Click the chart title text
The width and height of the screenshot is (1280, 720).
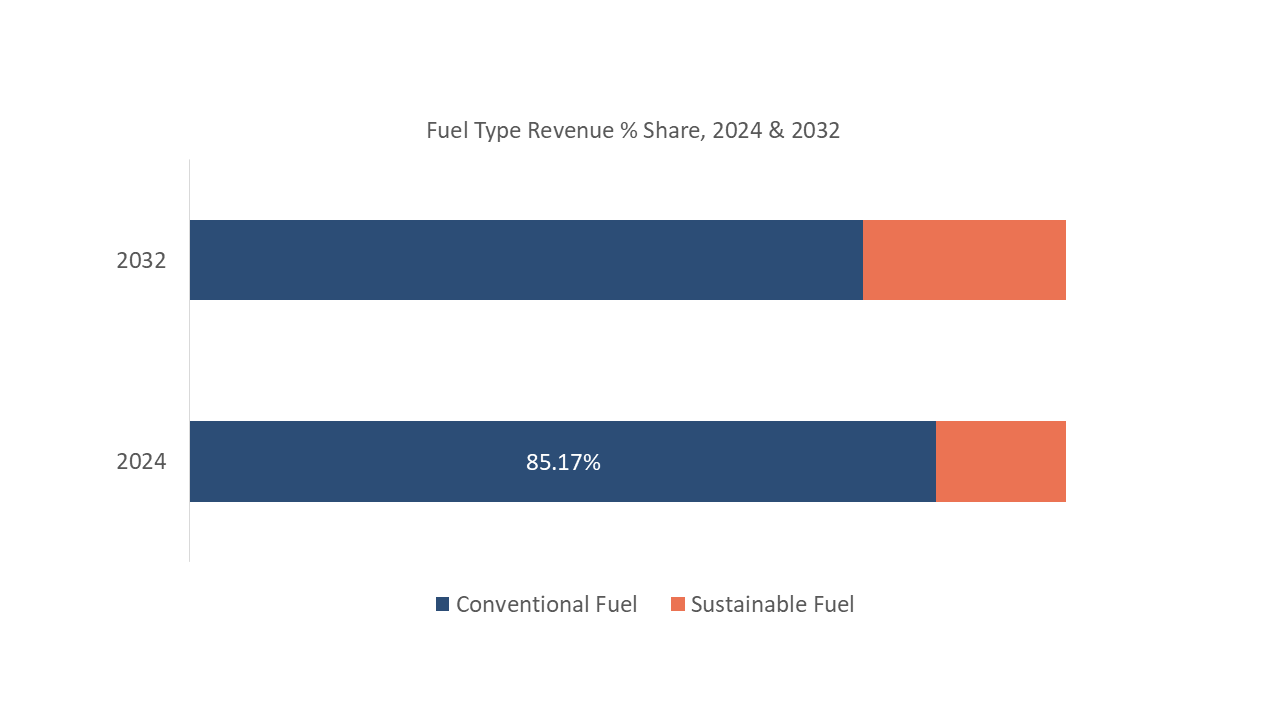tap(632, 130)
